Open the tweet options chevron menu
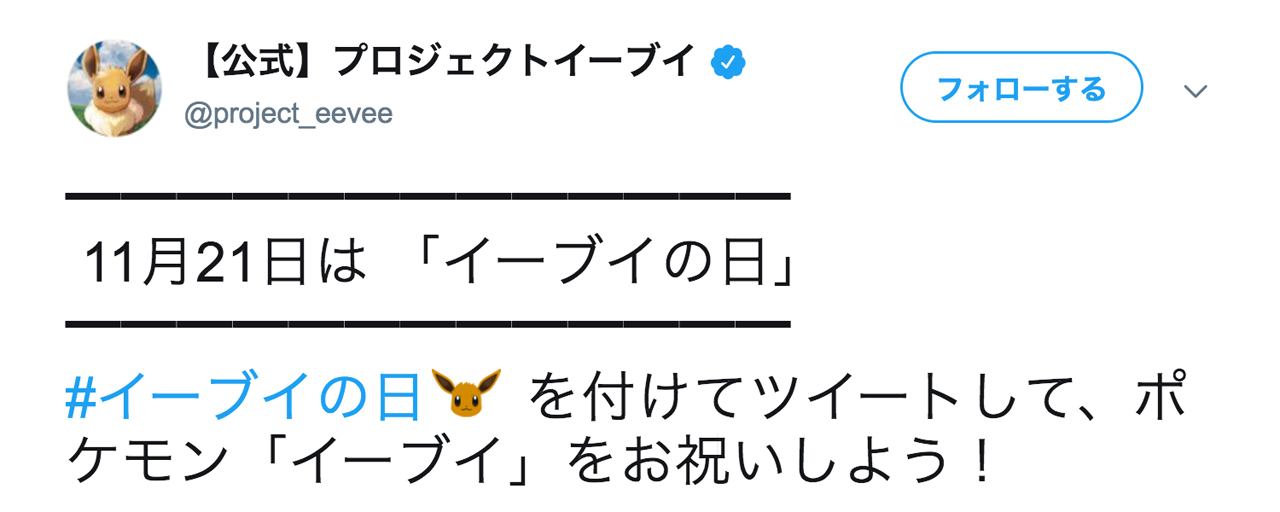Screen dimensions: 1280x512 tap(1195, 91)
